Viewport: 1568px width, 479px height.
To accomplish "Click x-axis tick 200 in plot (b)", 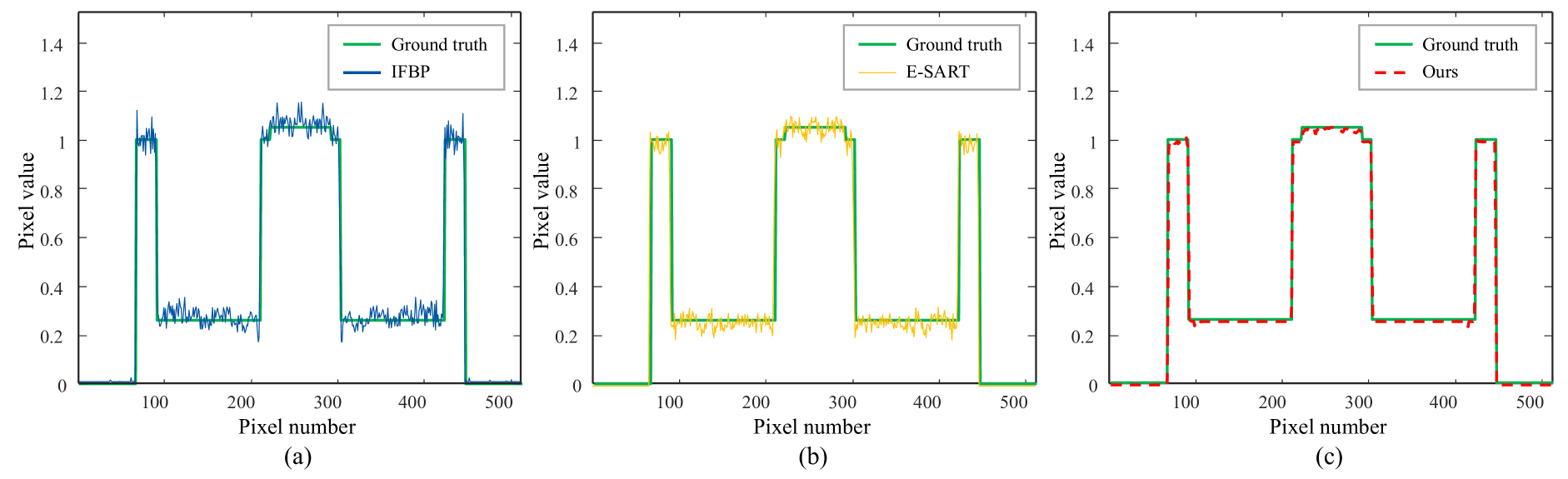I will tap(757, 402).
